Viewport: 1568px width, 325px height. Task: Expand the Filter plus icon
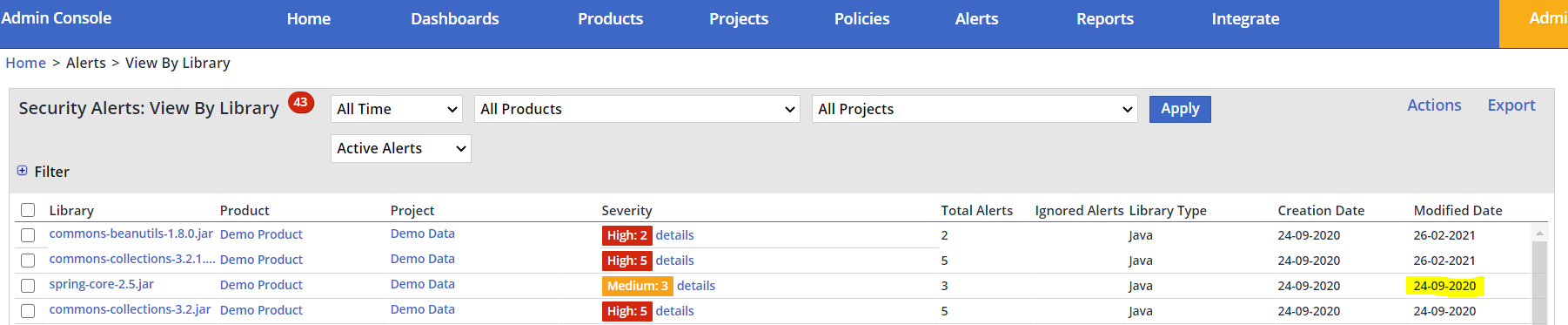pyautogui.click(x=22, y=171)
